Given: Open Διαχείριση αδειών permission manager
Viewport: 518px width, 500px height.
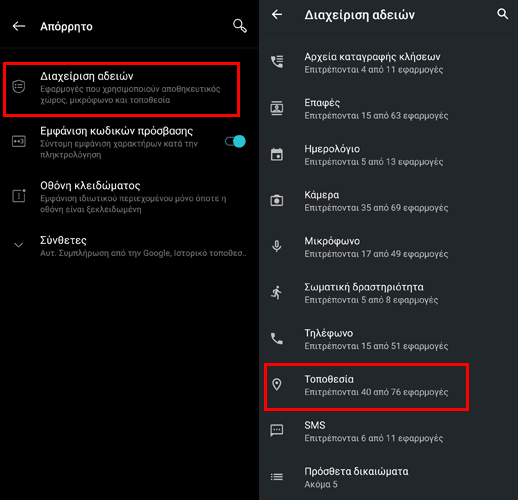Looking at the screenshot, I should coord(122,89).
